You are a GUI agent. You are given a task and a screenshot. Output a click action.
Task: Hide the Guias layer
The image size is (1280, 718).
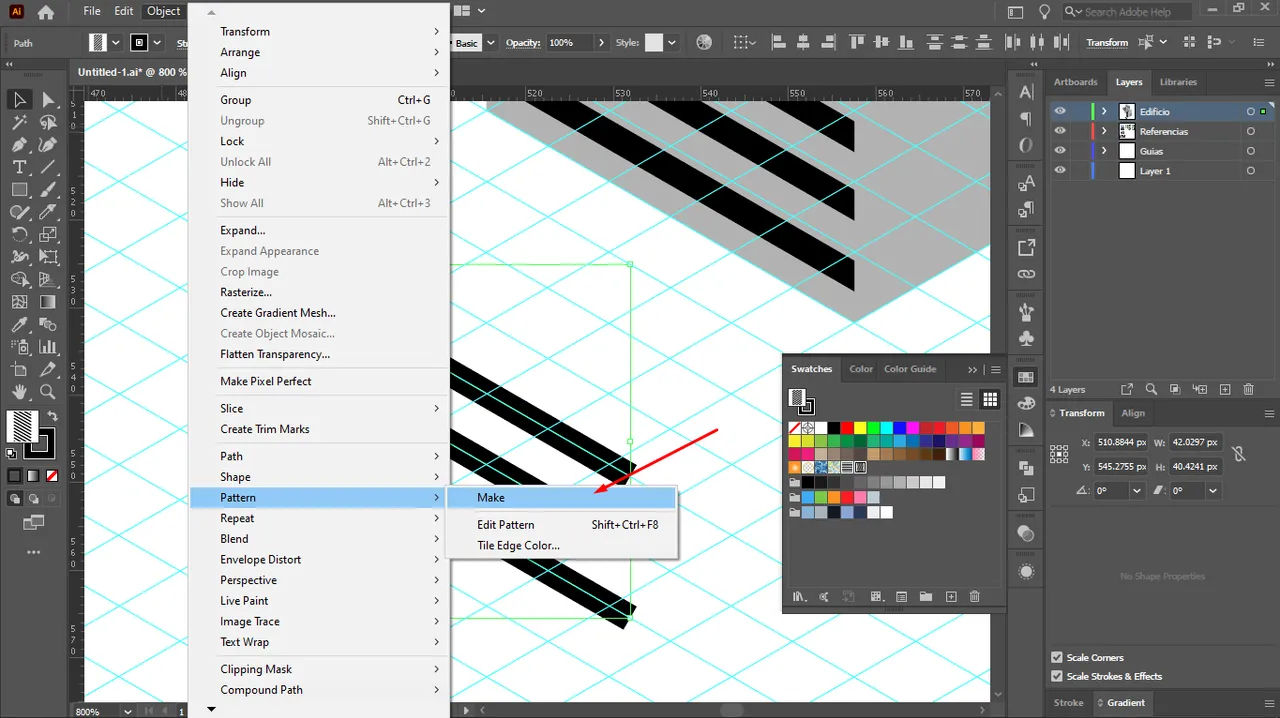click(x=1060, y=151)
